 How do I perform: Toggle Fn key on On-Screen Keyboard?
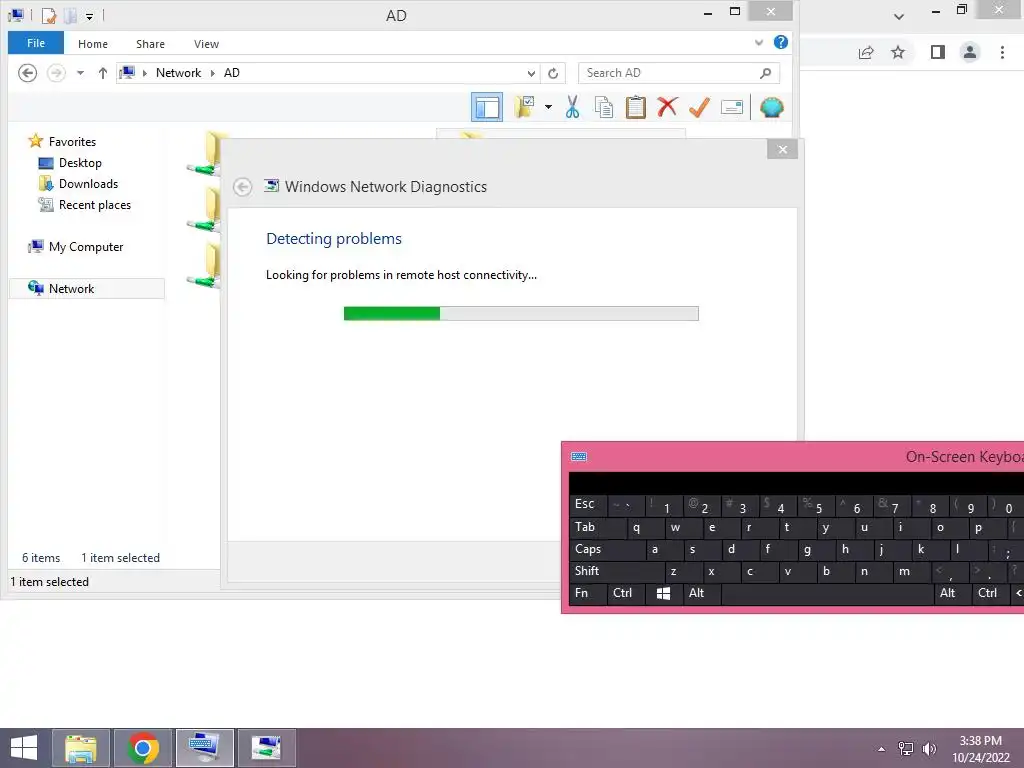[x=588, y=593]
